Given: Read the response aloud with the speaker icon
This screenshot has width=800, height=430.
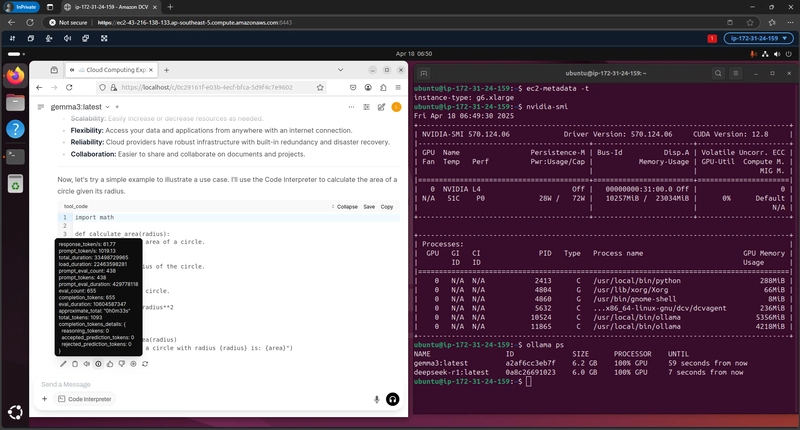Looking at the screenshot, I should tap(87, 364).
